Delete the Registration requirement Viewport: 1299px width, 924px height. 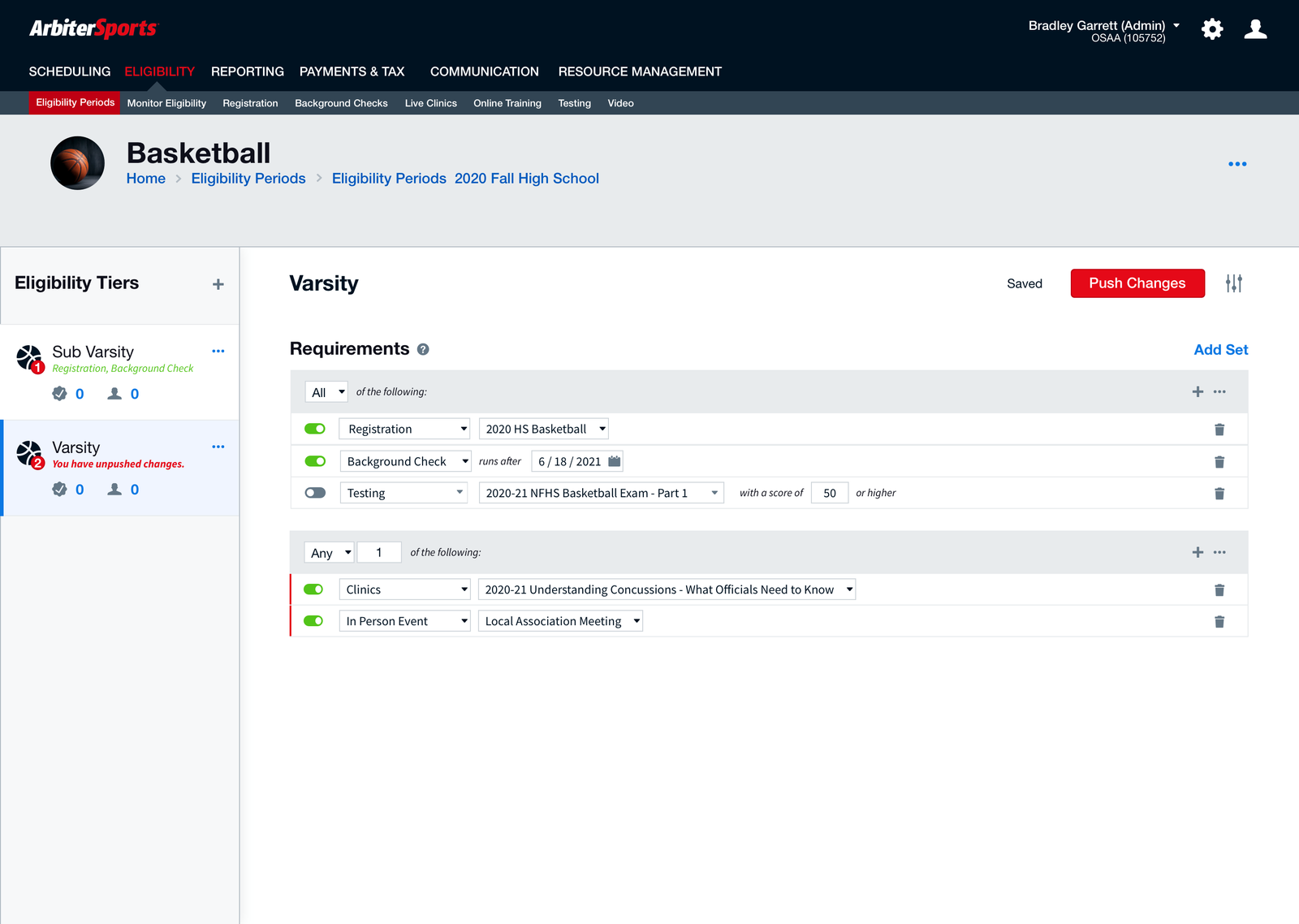[1219, 430]
